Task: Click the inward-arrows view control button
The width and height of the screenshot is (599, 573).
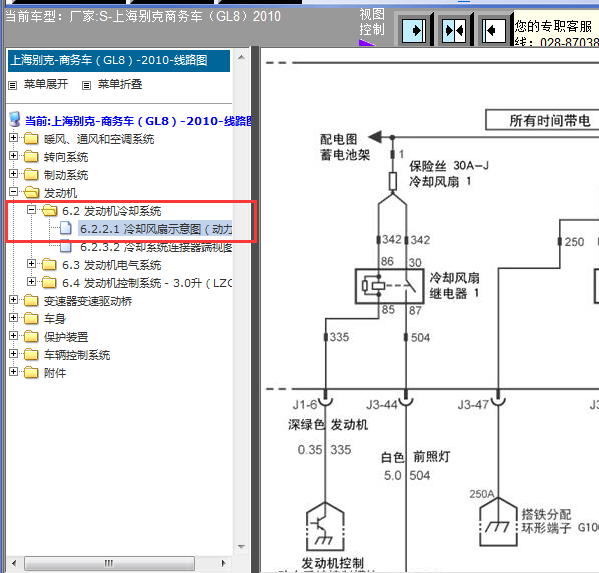Action: click(453, 30)
